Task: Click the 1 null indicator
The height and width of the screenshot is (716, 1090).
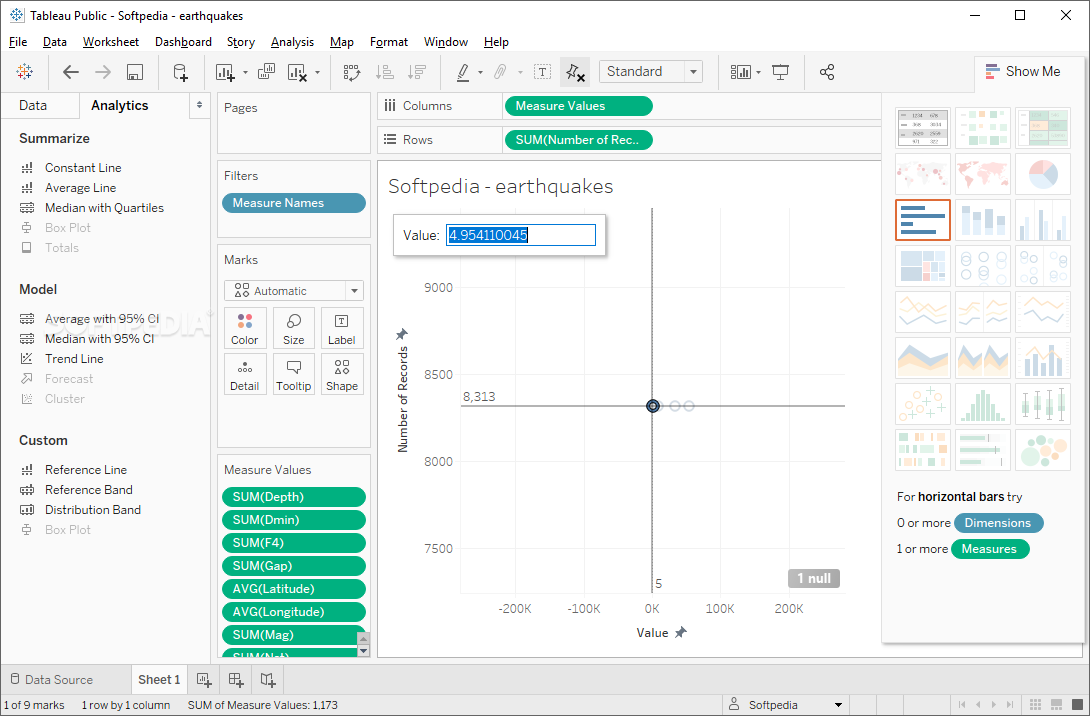Action: coord(813,578)
